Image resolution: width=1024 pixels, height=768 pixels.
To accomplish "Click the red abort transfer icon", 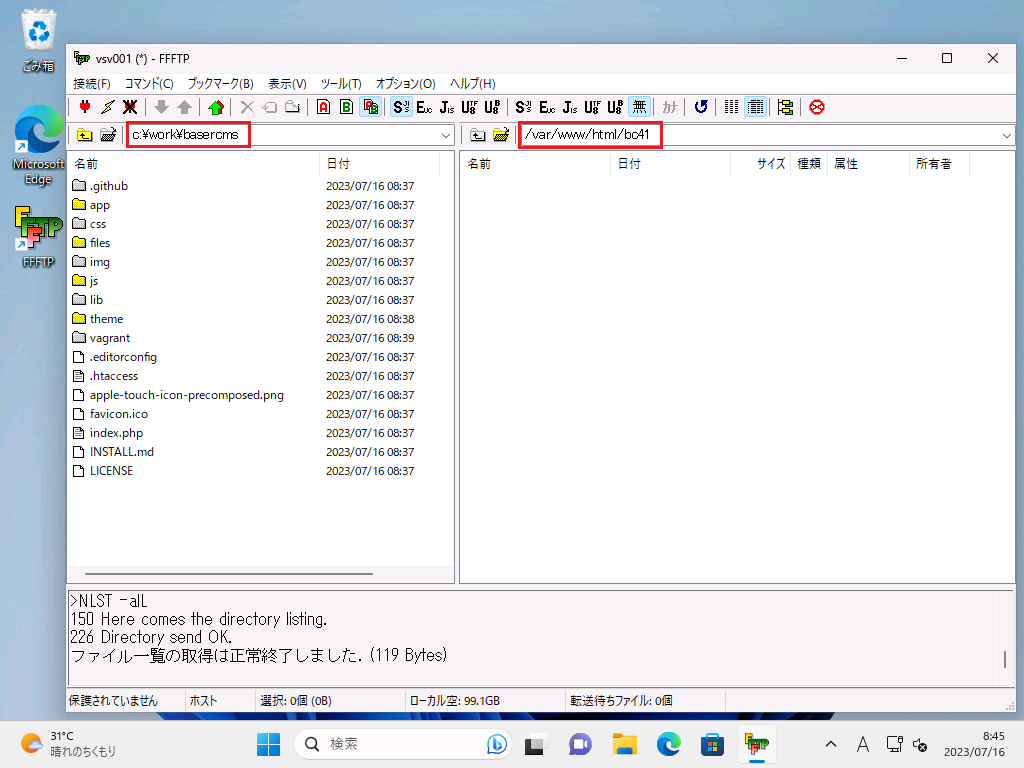I will 817,107.
